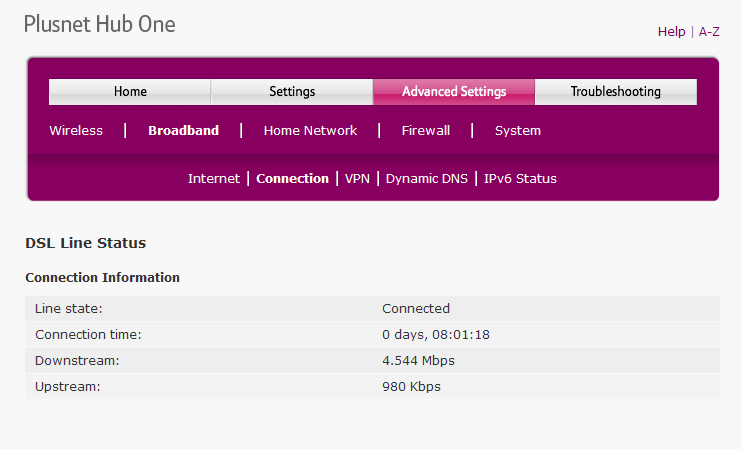
Task: Select the Advanced Settings tab
Action: click(454, 92)
